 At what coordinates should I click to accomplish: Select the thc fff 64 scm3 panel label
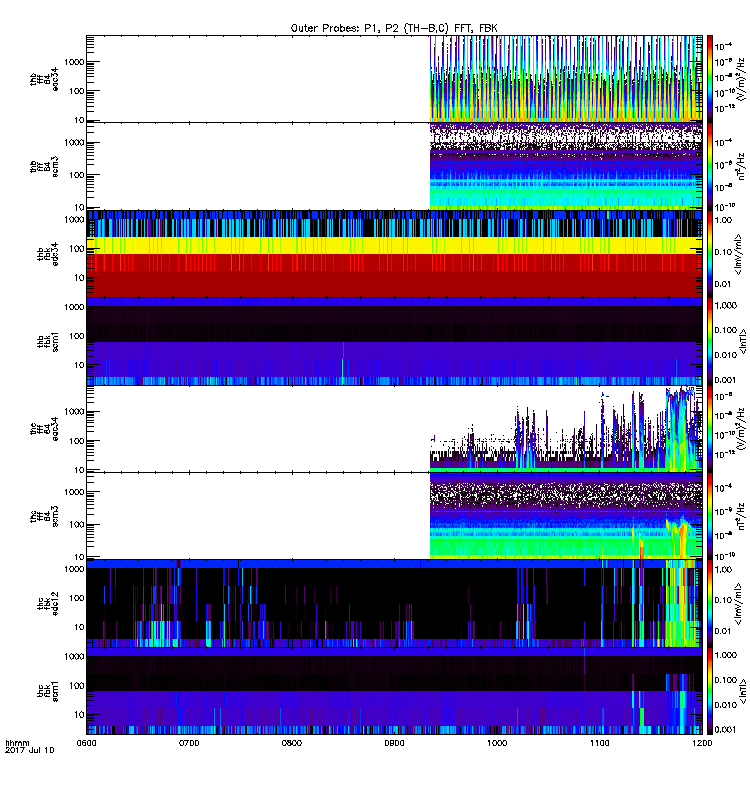[44, 516]
